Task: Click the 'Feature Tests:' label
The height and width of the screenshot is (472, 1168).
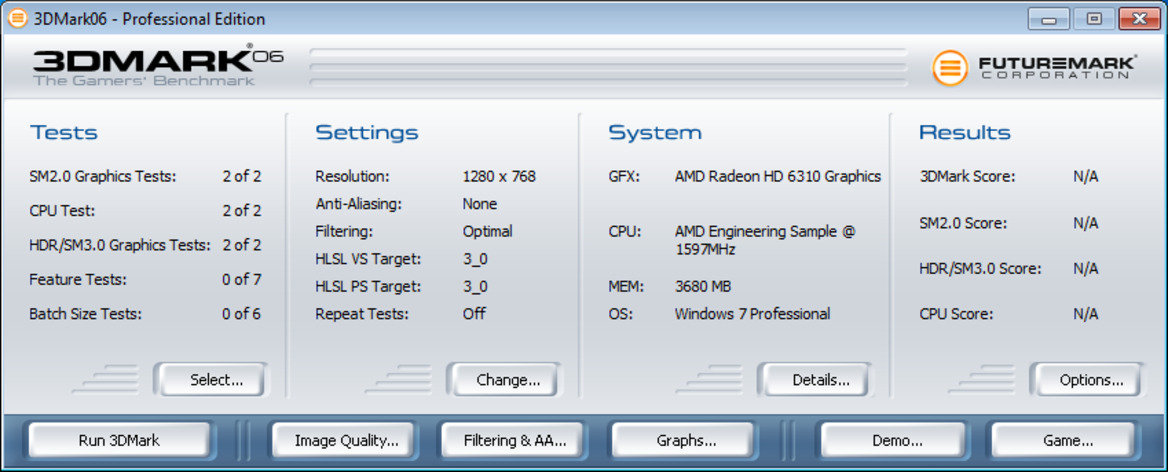Action: point(78,280)
